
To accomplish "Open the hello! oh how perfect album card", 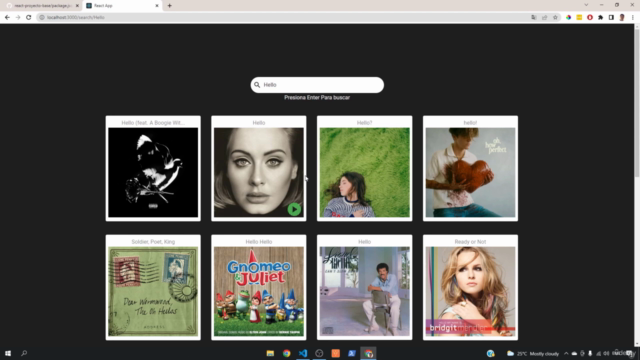I will point(470,169).
